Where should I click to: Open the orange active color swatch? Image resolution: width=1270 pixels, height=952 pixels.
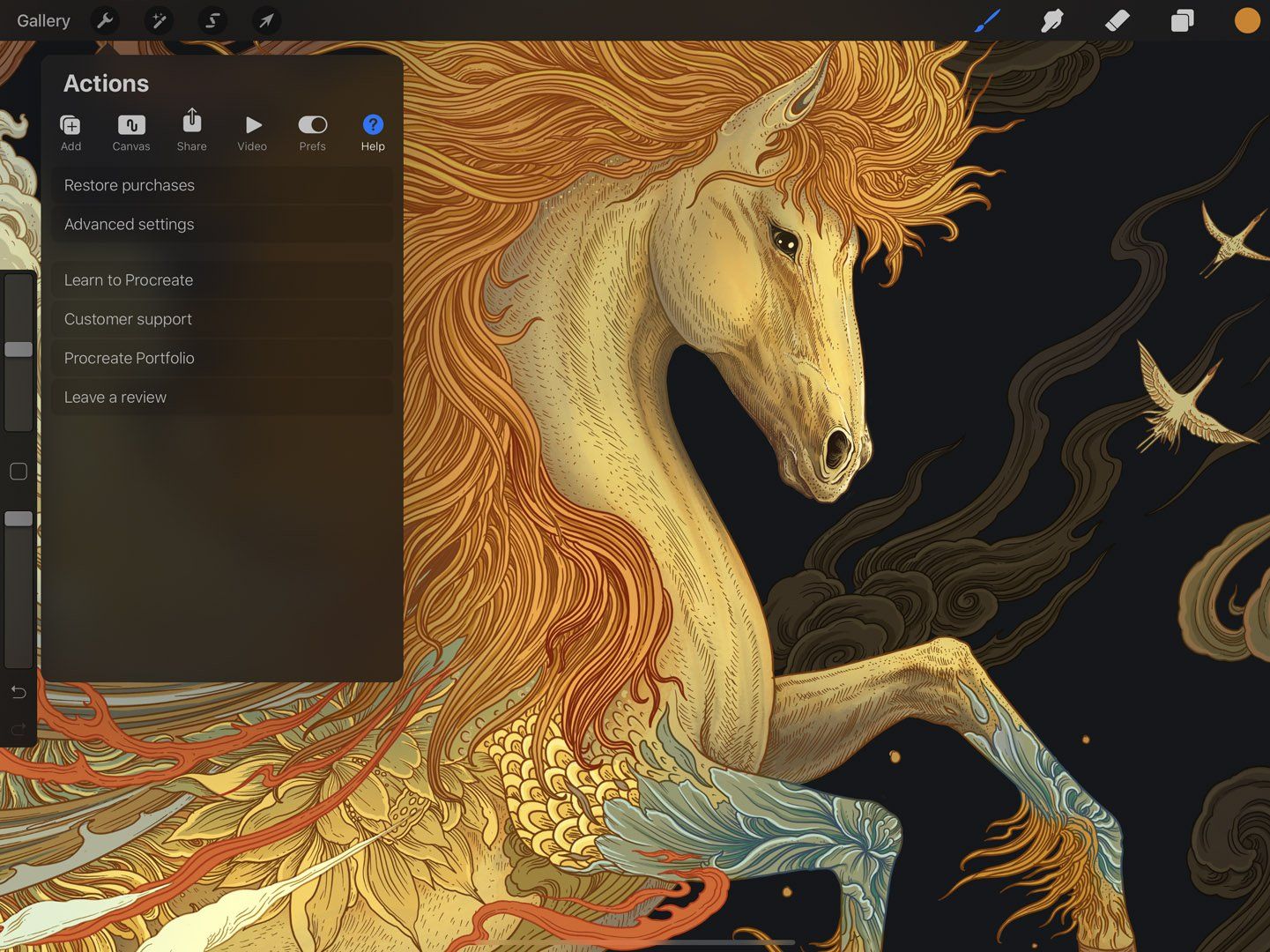[1247, 20]
